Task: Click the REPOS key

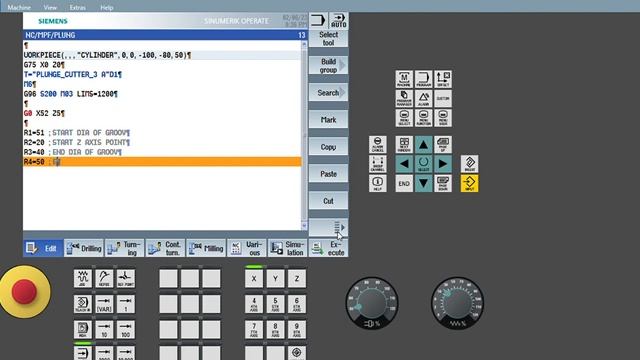Action: [x=104, y=278]
